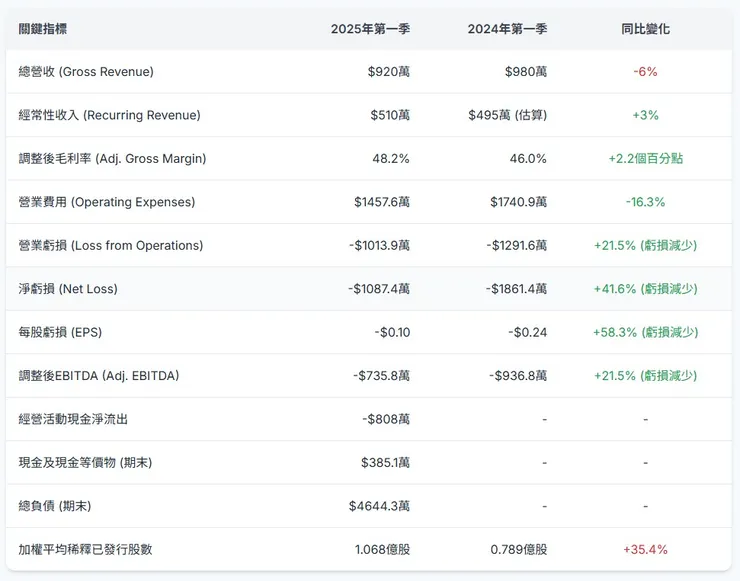Click the -16.3% change value
This screenshot has width=740, height=581.
(x=645, y=202)
